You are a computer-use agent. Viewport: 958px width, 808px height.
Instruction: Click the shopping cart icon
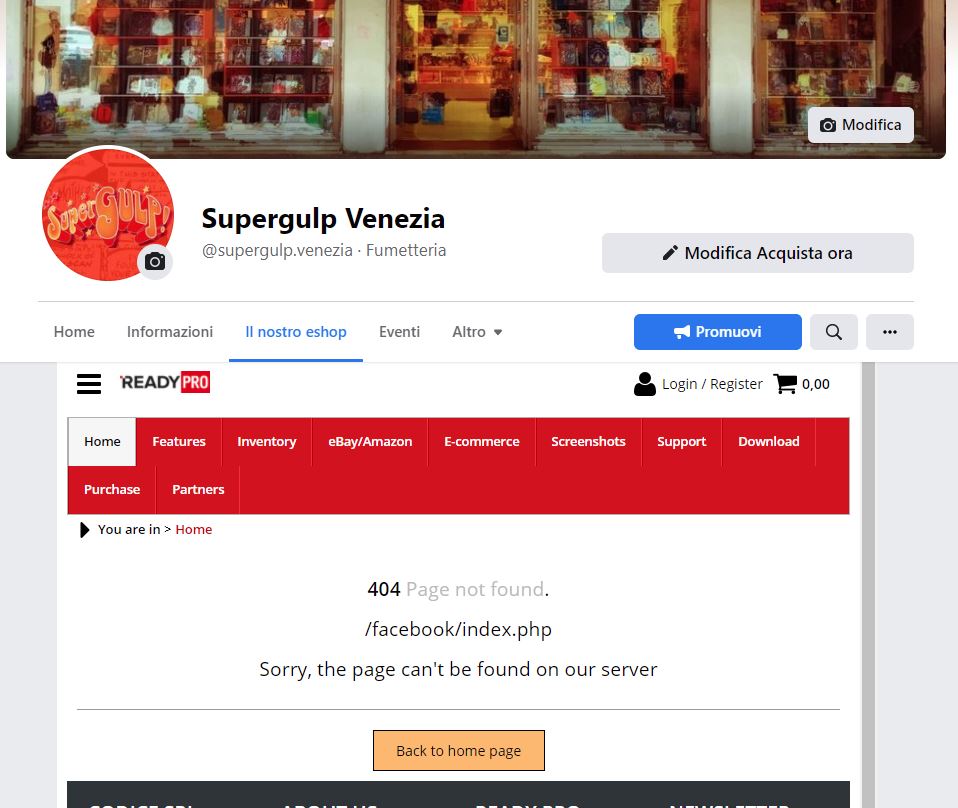point(785,384)
